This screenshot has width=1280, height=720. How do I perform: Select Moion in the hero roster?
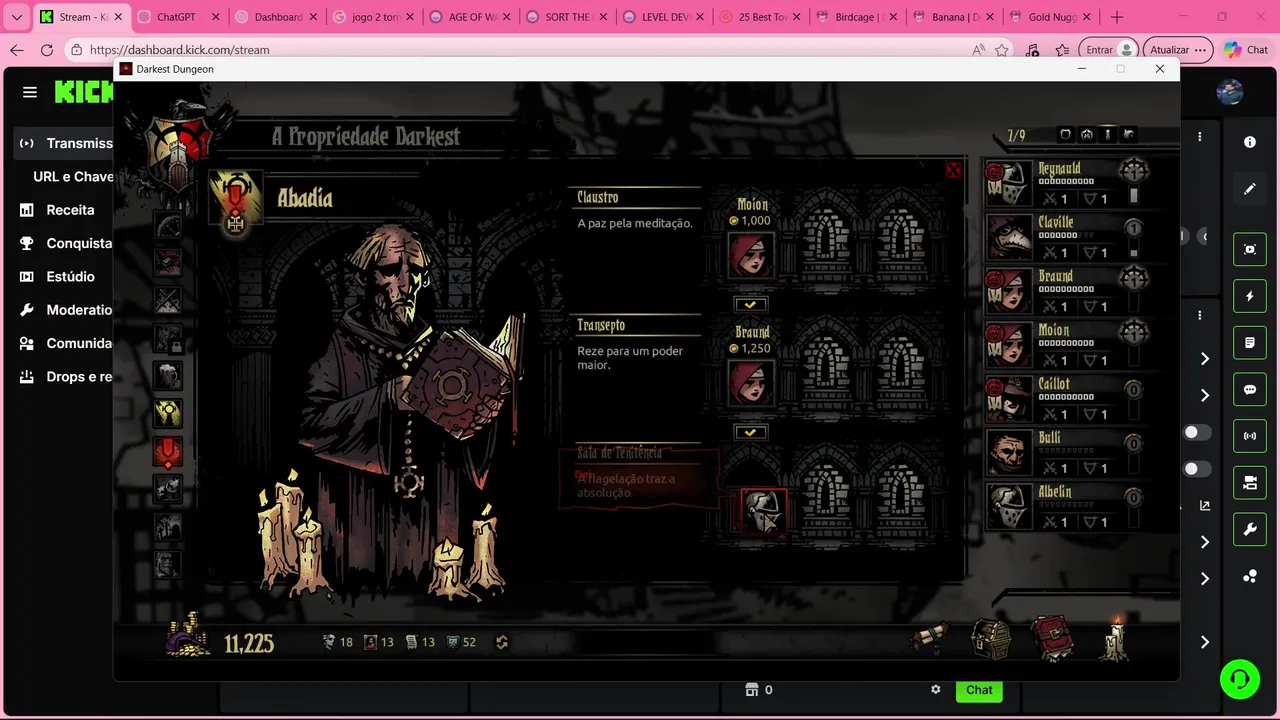(x=1067, y=346)
